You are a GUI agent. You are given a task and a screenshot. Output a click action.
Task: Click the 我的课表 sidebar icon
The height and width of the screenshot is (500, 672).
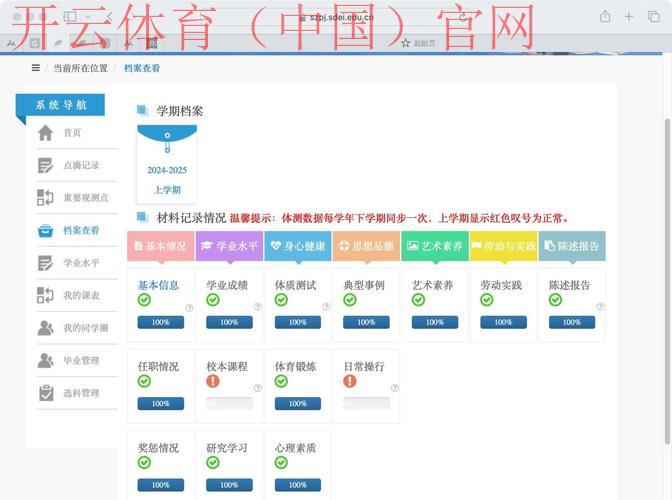[45, 296]
